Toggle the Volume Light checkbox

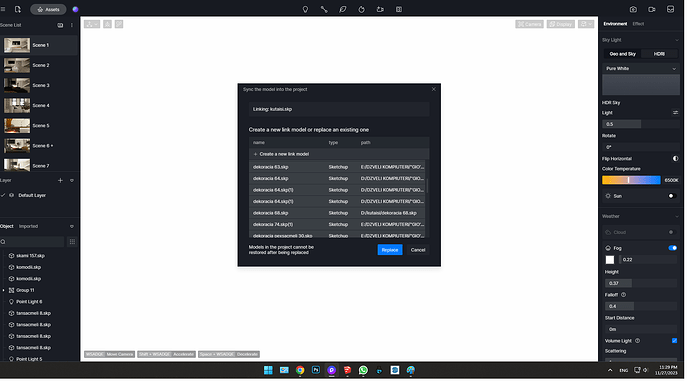pyautogui.click(x=674, y=340)
